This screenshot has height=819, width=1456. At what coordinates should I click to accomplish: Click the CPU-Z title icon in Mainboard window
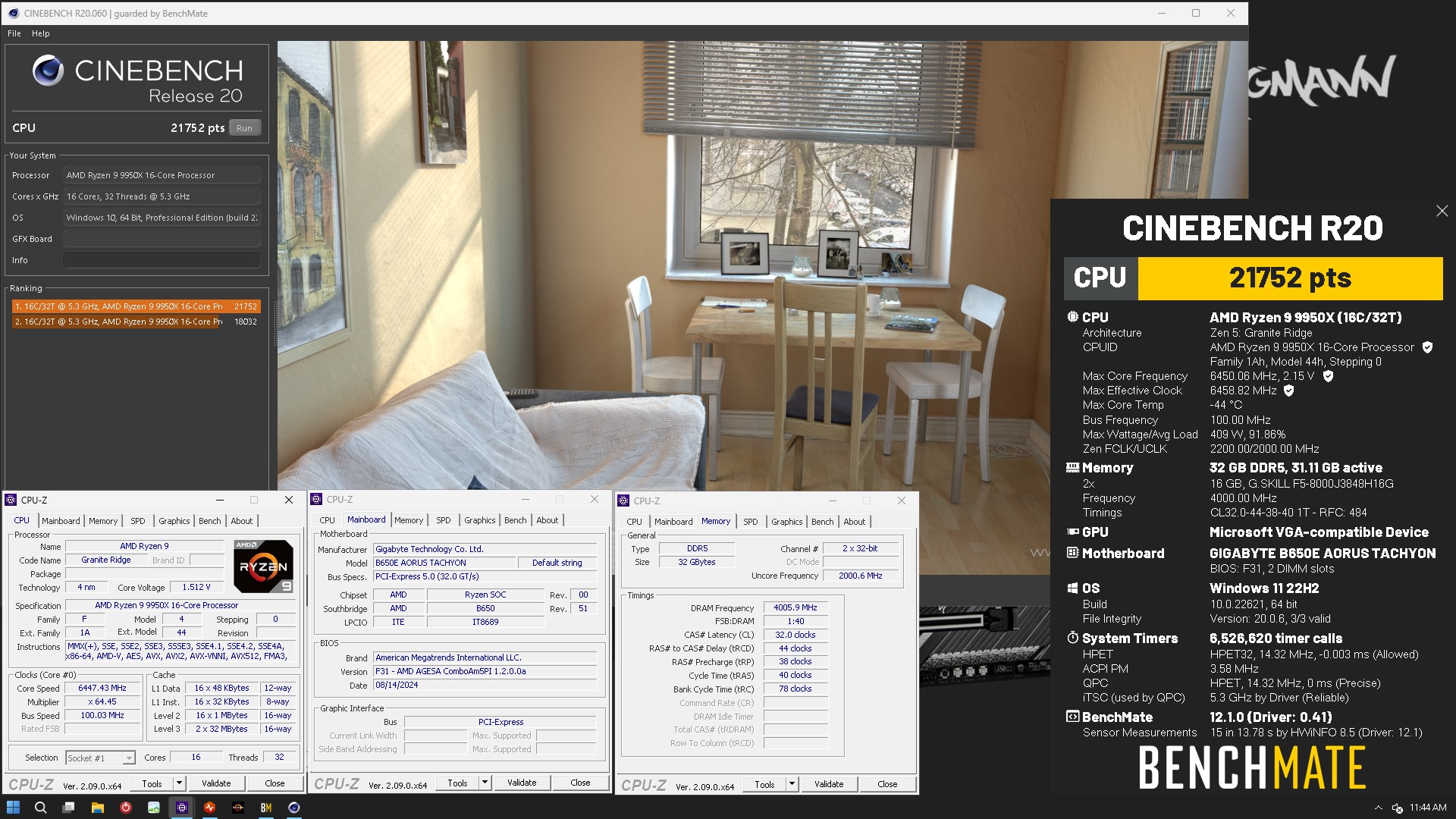pyautogui.click(x=317, y=499)
